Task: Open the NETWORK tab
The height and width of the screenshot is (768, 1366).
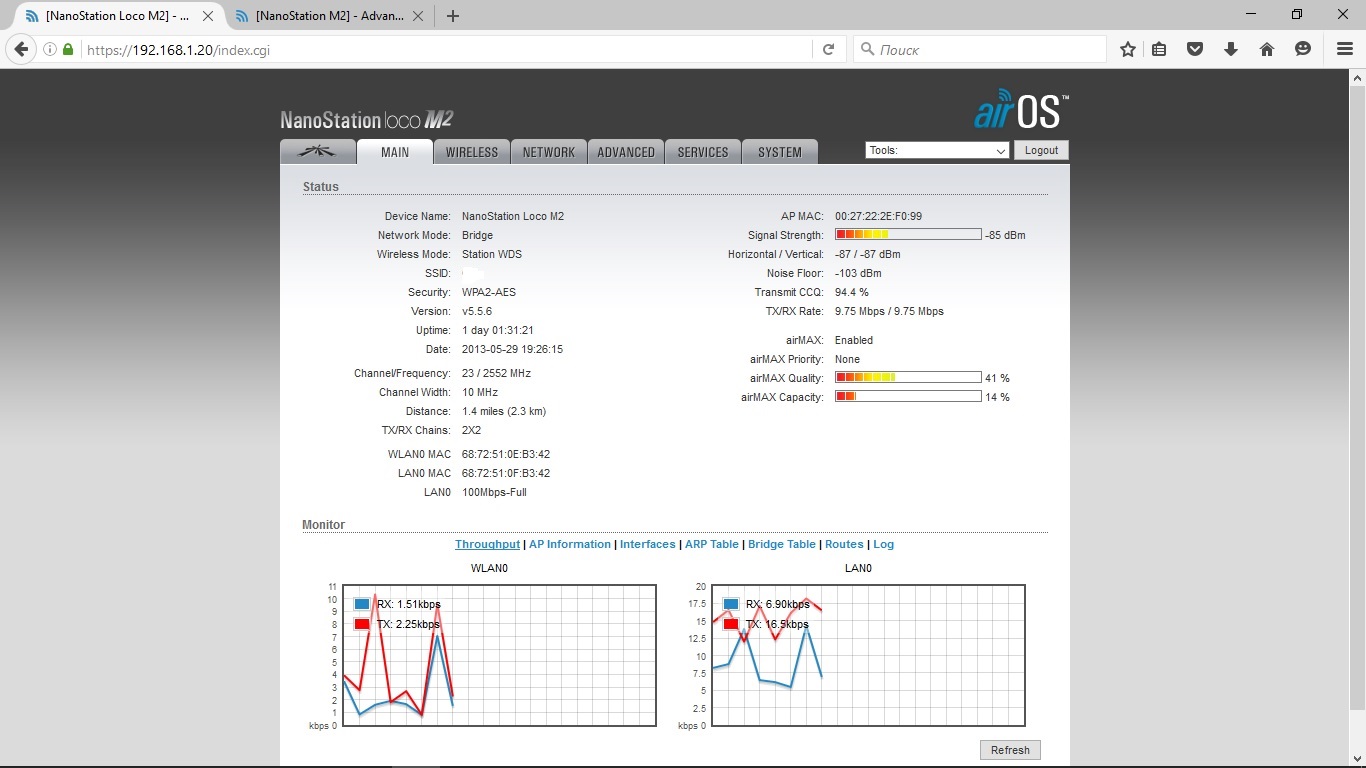Action: [549, 152]
